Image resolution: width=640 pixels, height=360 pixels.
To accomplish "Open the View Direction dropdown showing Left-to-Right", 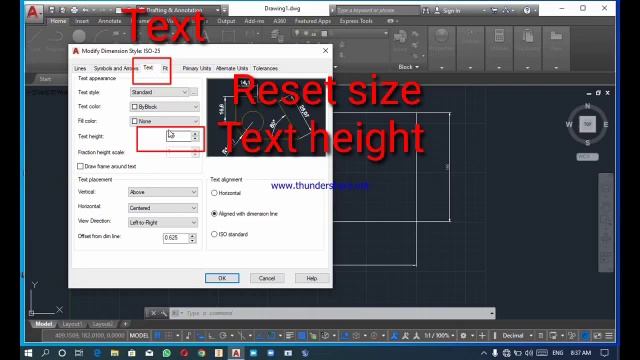I will tap(163, 222).
